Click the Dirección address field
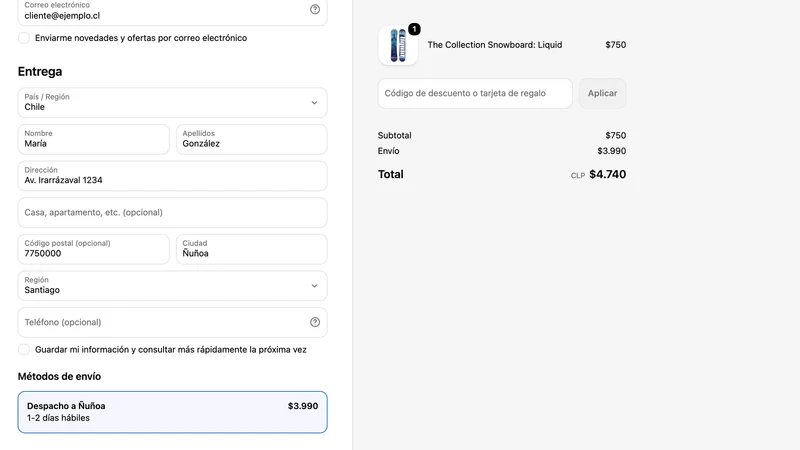 (172, 176)
